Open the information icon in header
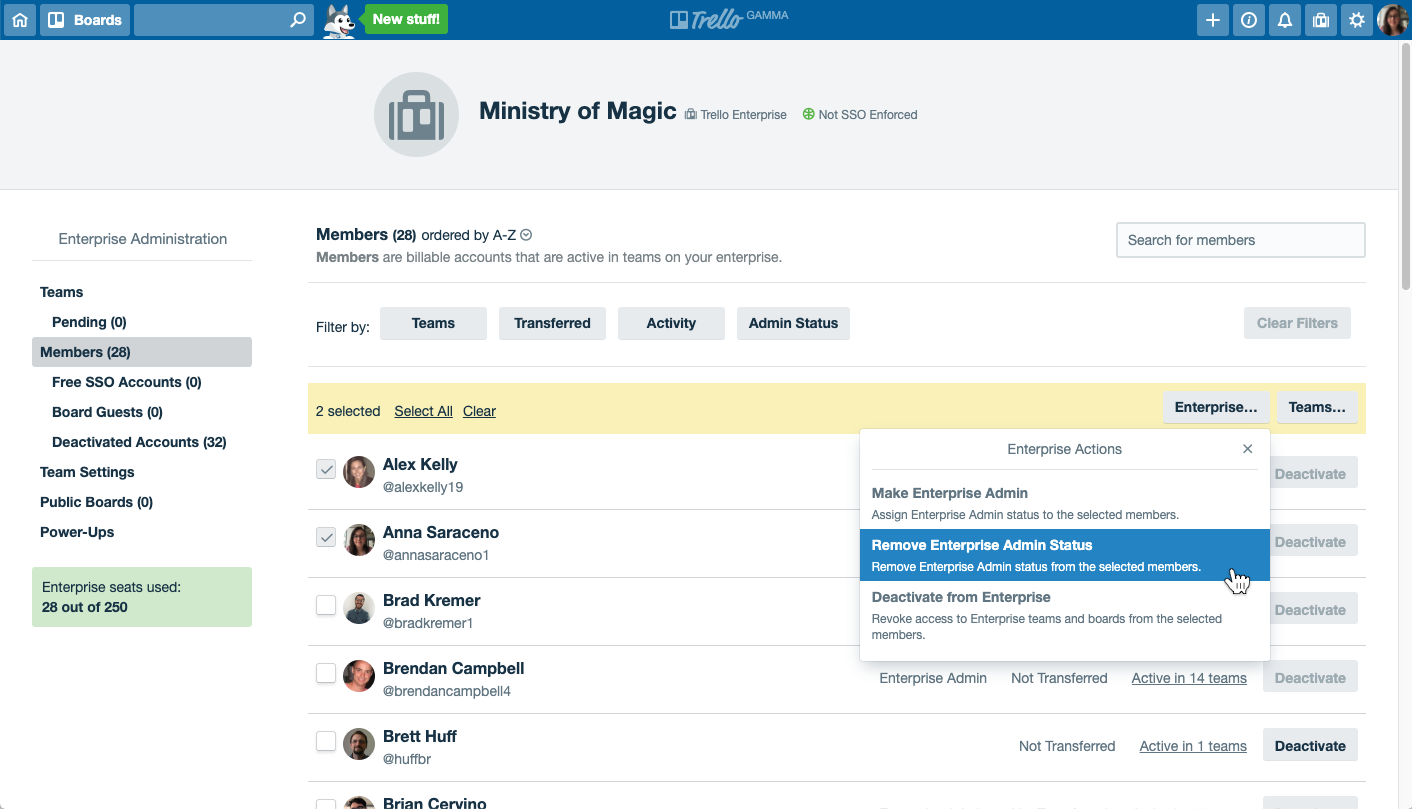This screenshot has height=809, width=1412. point(1249,20)
